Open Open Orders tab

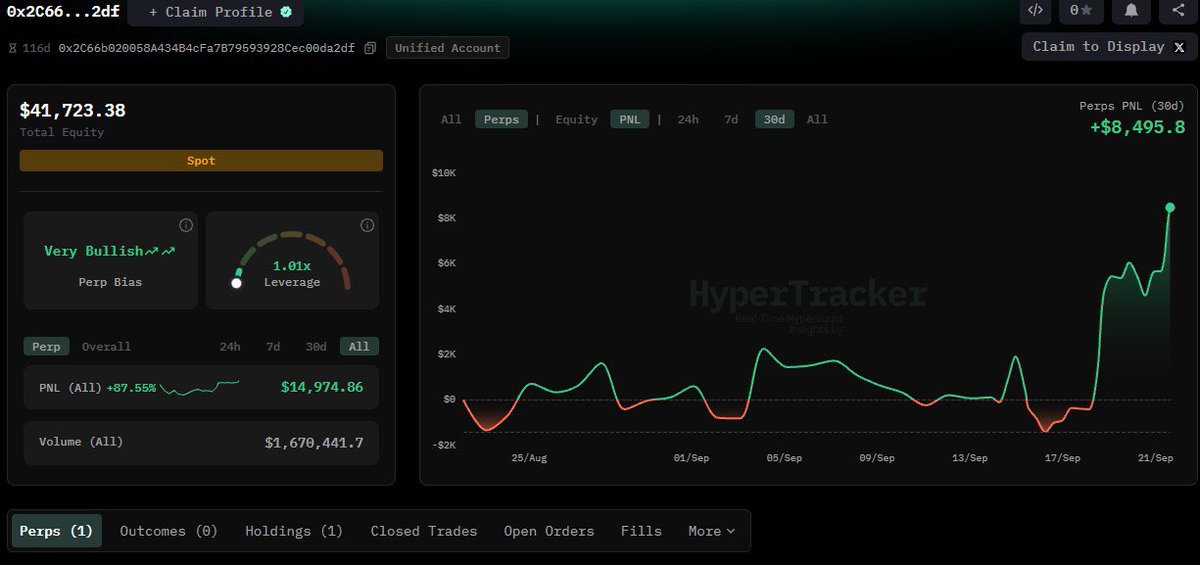click(549, 531)
